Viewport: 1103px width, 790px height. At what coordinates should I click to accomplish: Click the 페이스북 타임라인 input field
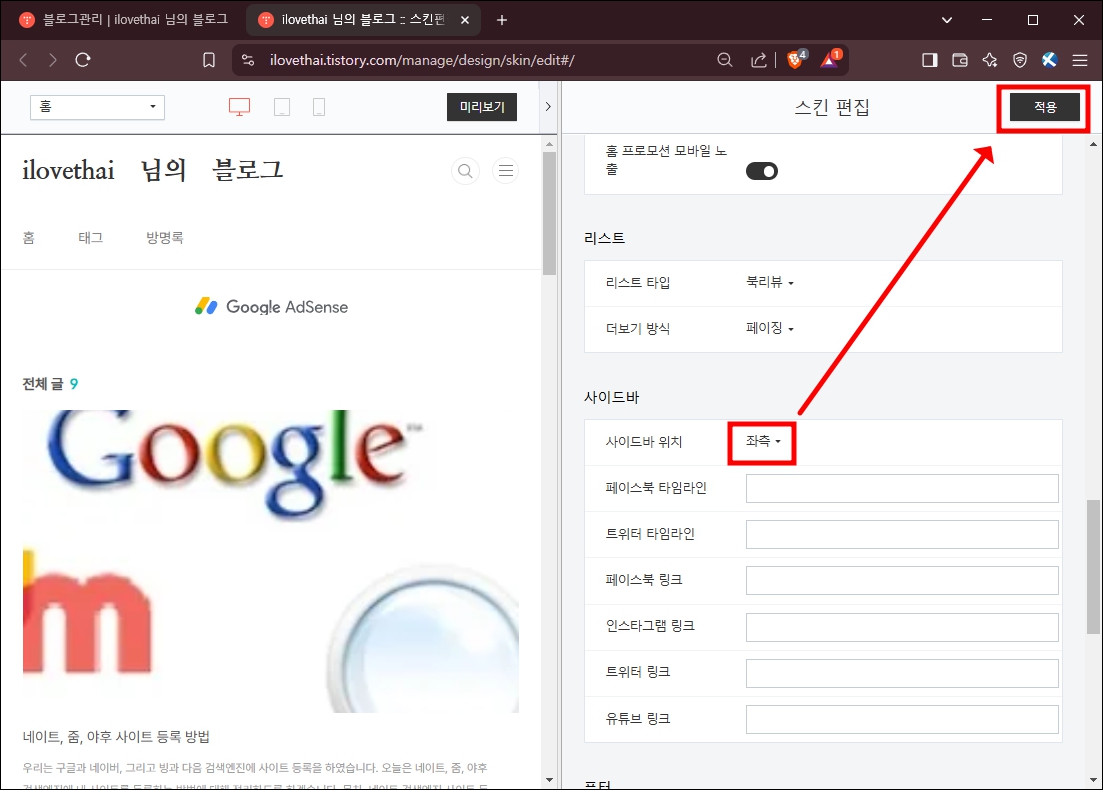[902, 488]
